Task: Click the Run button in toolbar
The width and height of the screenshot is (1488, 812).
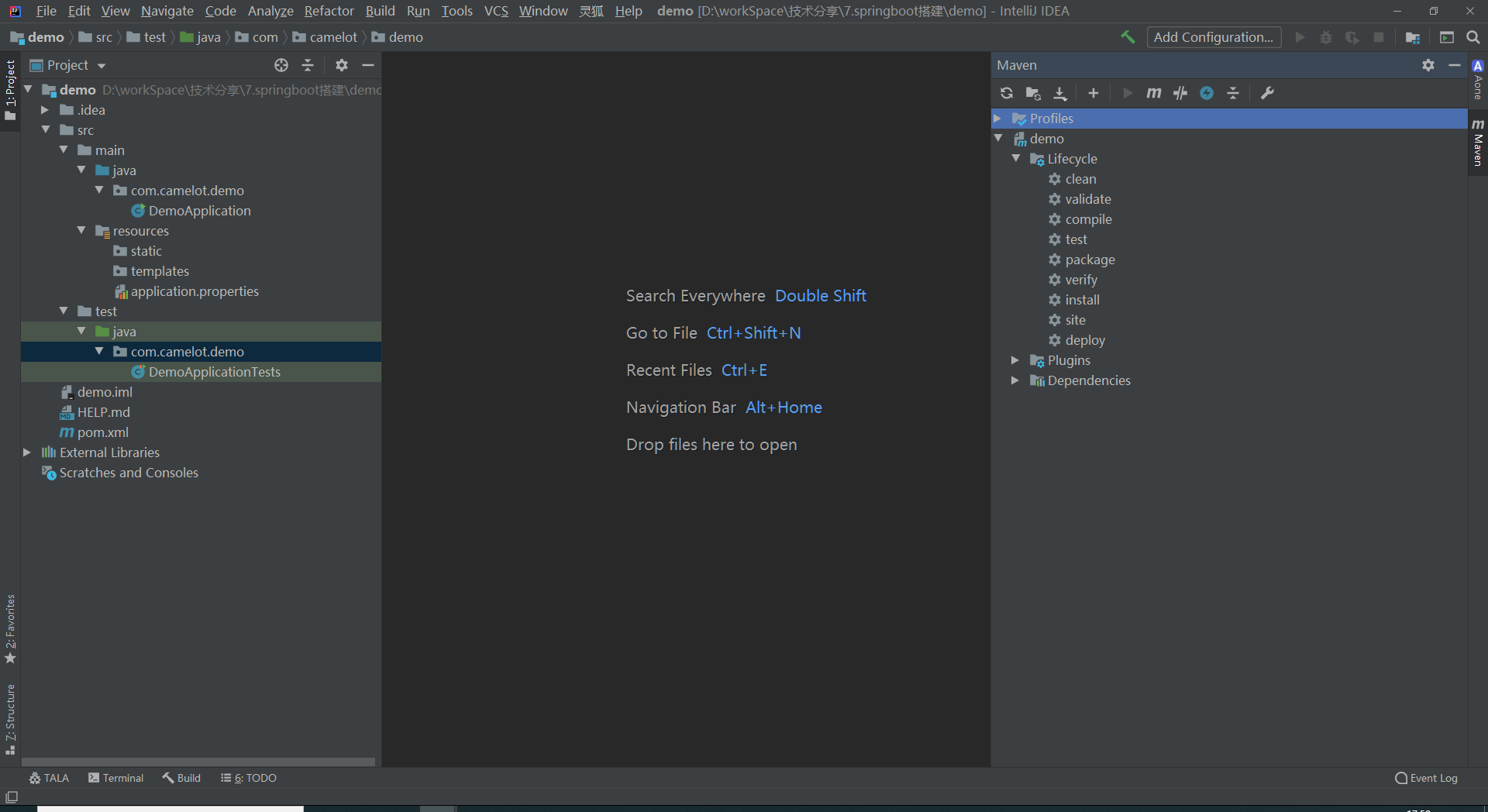Action: [1300, 37]
